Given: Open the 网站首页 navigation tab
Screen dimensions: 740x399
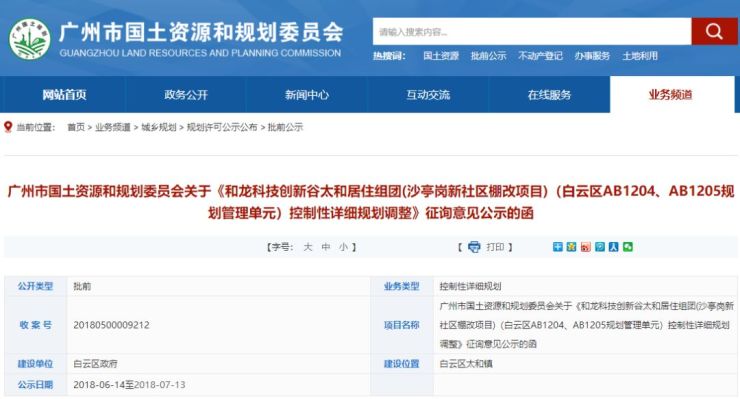Looking at the screenshot, I should pyautogui.click(x=64, y=95).
